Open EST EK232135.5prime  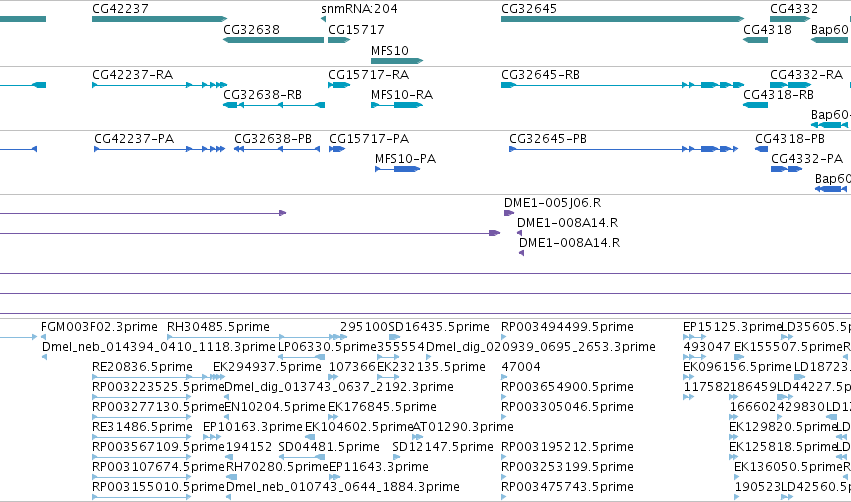(x=431, y=367)
